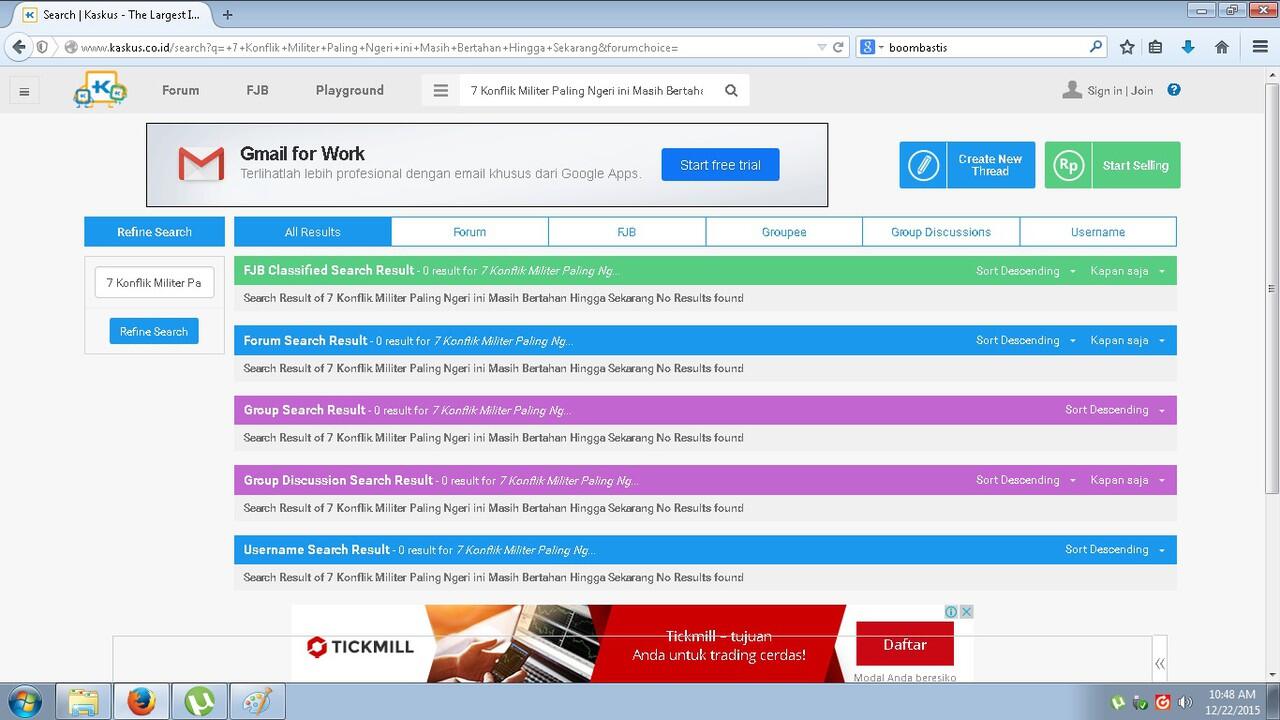Viewport: 1280px width, 720px height.
Task: Click the Sign in link
Action: pos(1105,91)
